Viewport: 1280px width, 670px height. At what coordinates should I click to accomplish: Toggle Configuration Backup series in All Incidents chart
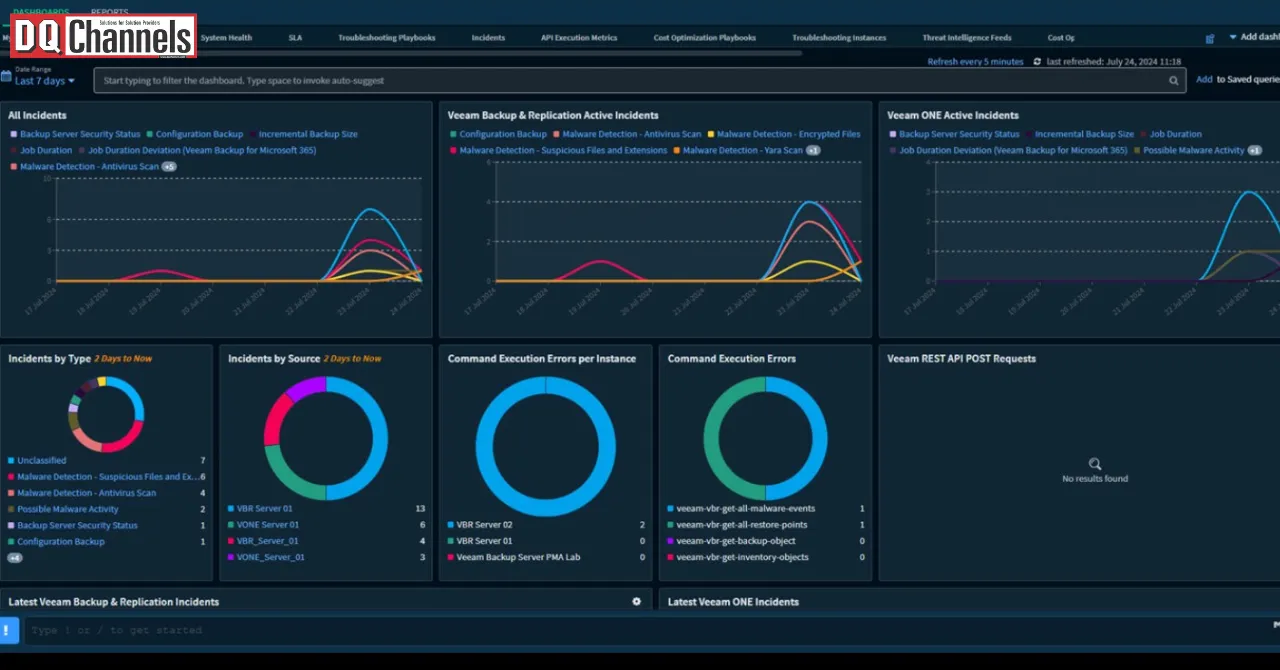click(194, 134)
